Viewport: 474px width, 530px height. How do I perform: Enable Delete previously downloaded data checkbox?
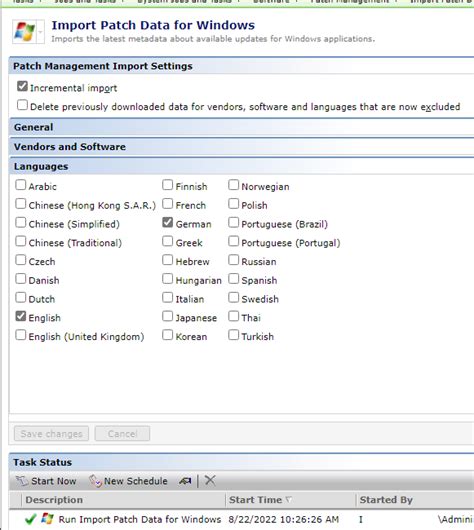click(22, 105)
